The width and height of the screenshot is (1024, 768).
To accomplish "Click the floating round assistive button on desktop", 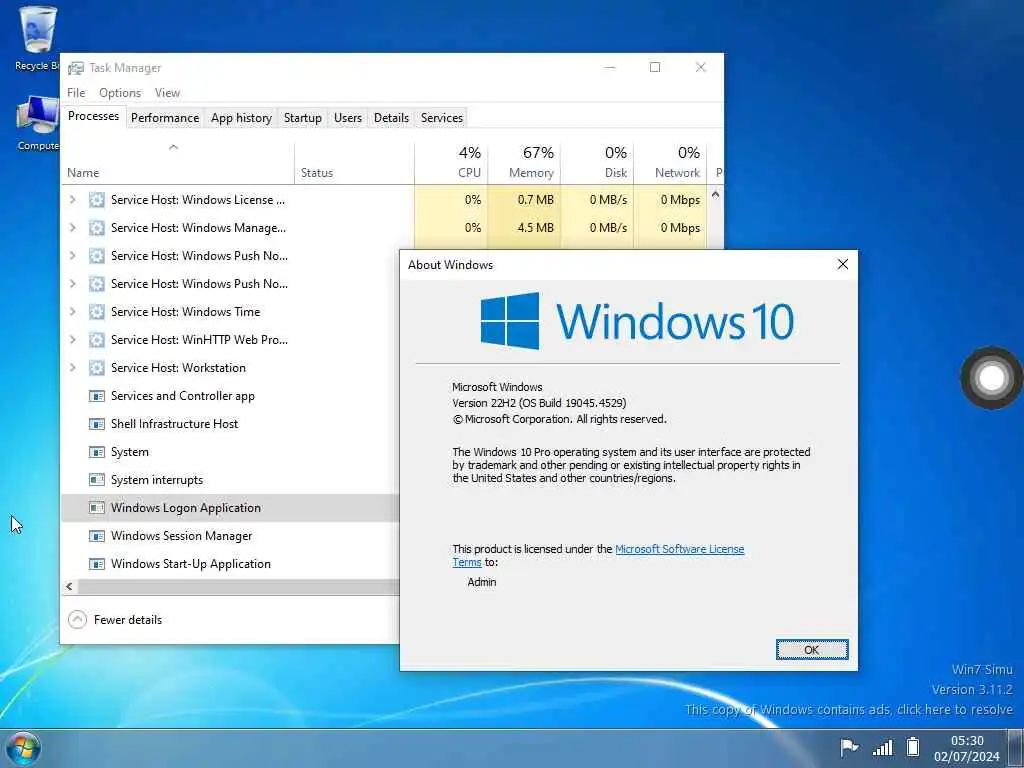I will click(x=991, y=377).
